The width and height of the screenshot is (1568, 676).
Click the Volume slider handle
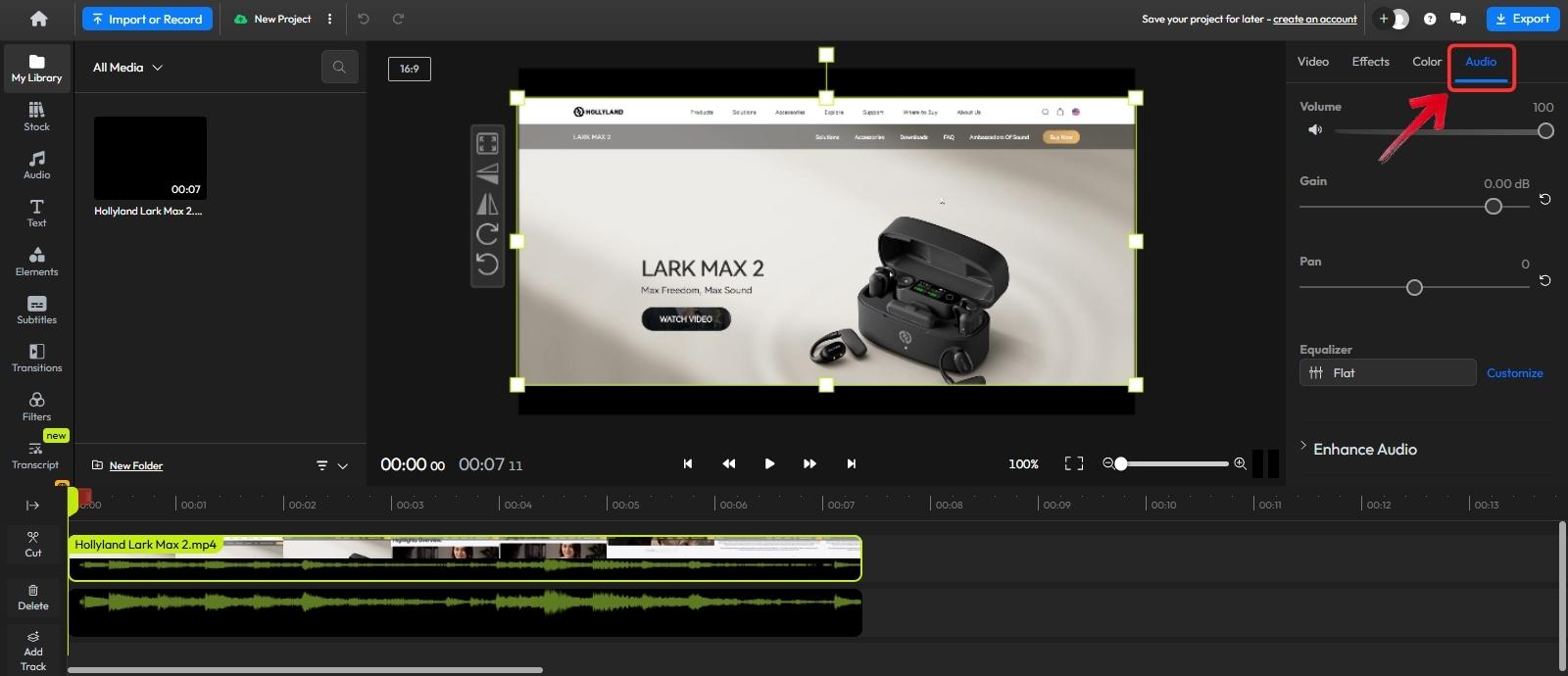tap(1545, 130)
